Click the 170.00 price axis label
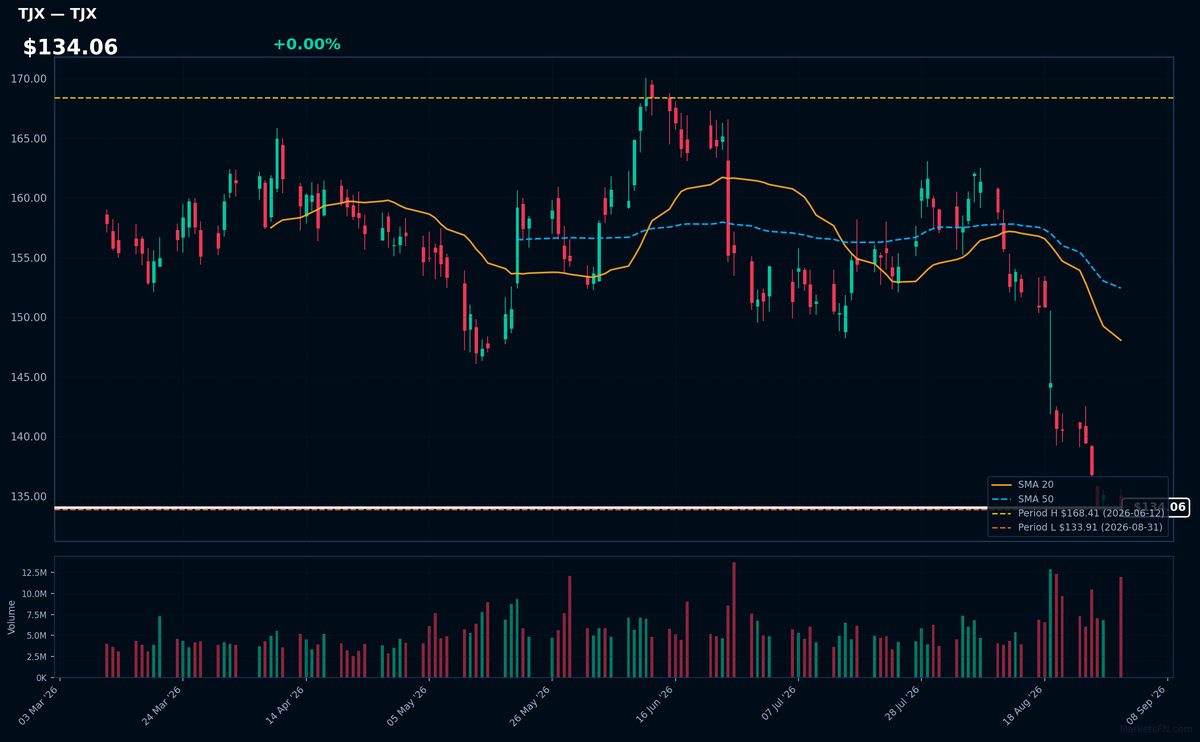The image size is (1200, 742). pyautogui.click(x=29, y=79)
